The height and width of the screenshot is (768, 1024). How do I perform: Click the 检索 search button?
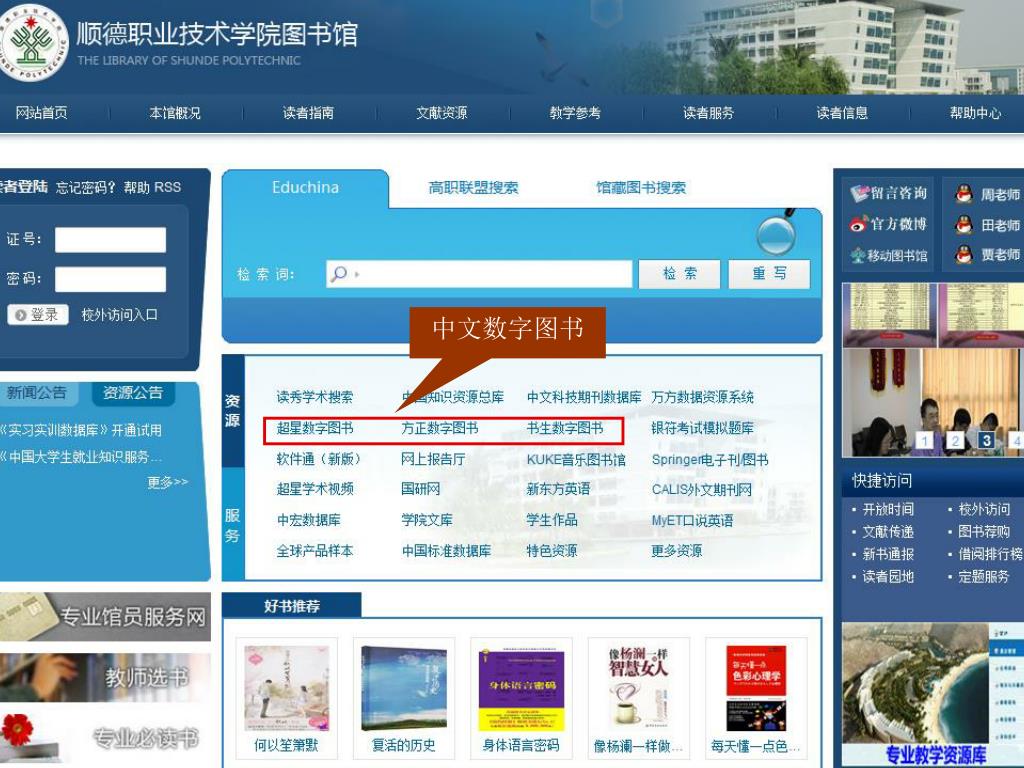pyautogui.click(x=679, y=274)
